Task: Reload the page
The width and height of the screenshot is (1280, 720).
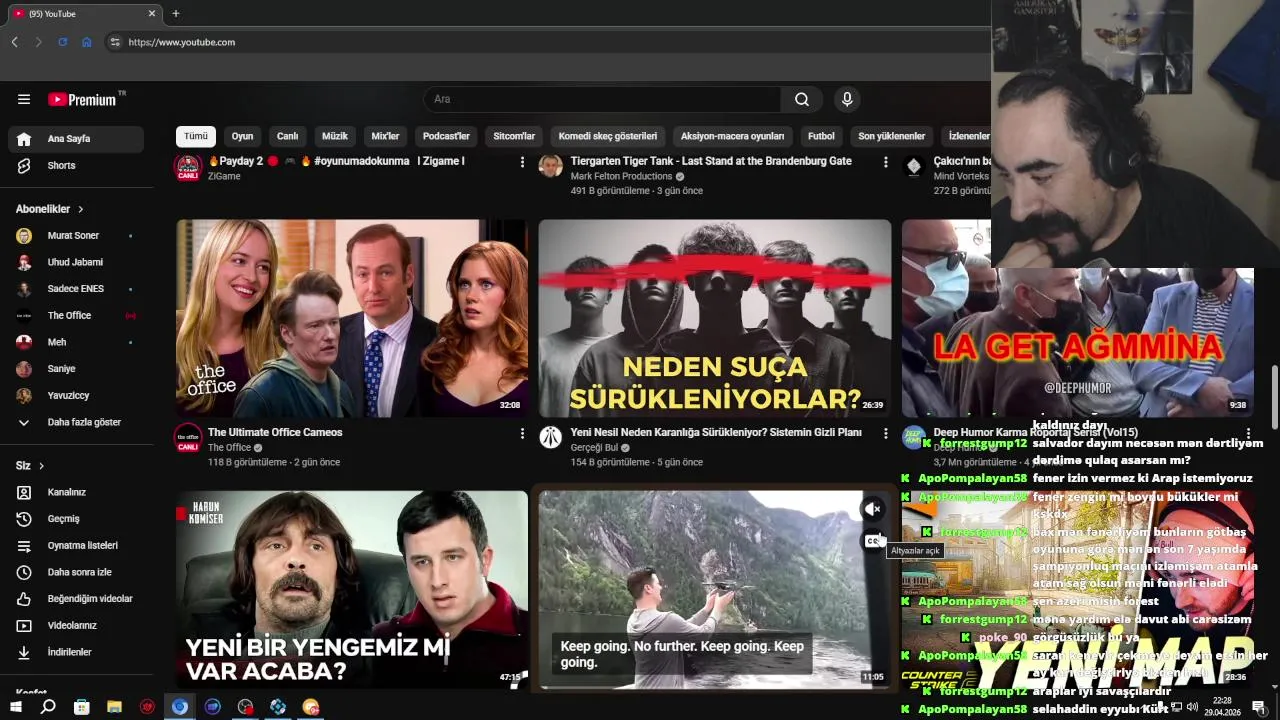Action: coord(62,42)
